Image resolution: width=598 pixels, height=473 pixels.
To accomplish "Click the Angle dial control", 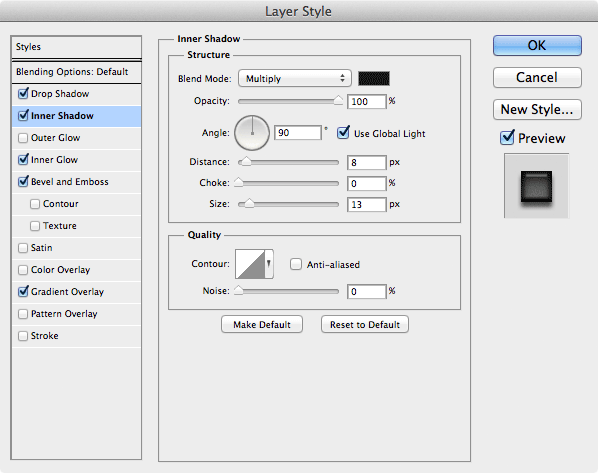I will (x=252, y=133).
